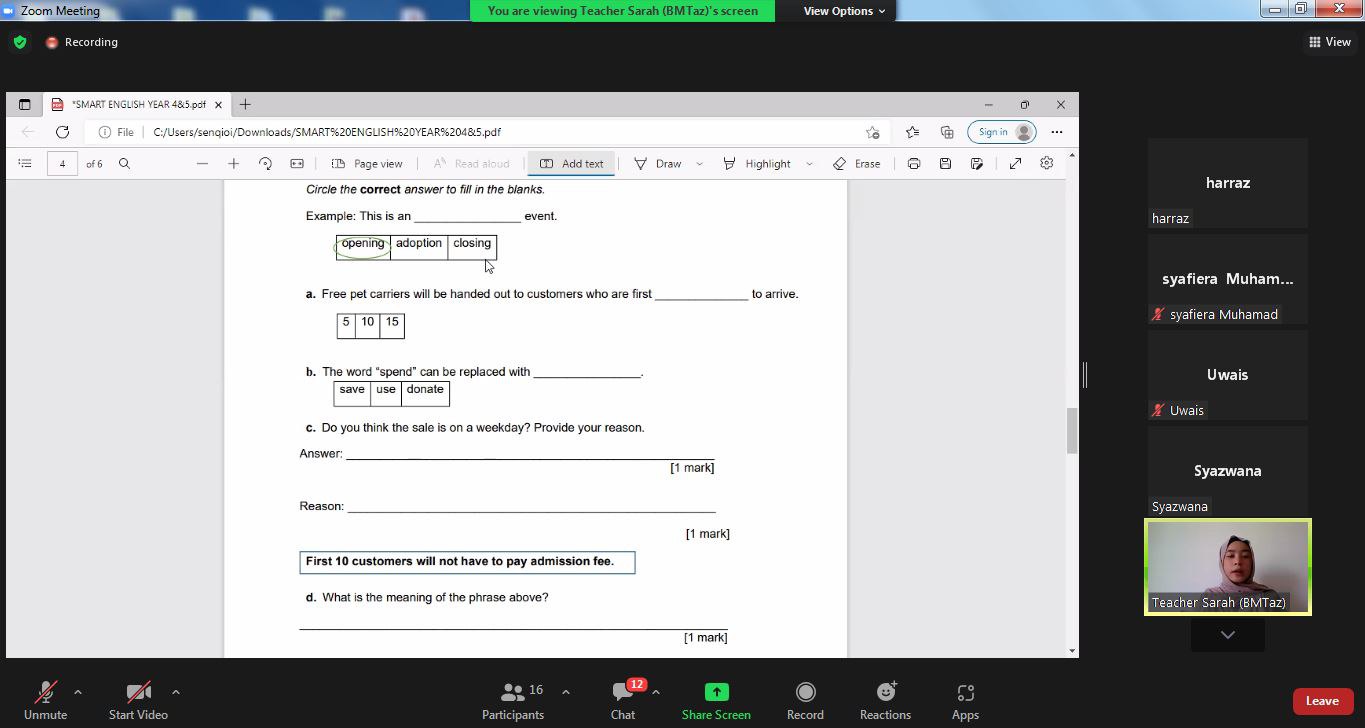Zoom out the PDF
Image resolution: width=1365 pixels, height=728 pixels.
click(202, 163)
